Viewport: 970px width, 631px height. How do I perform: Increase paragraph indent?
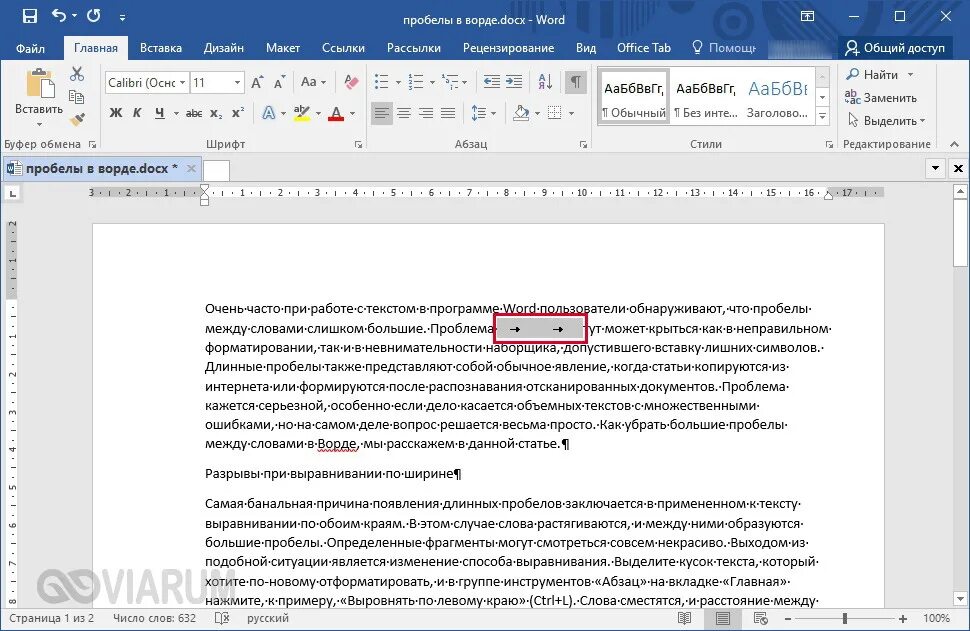514,82
